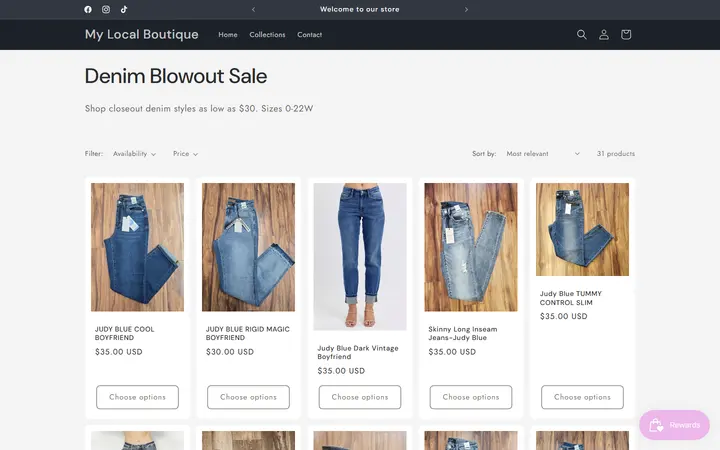Choose options for Skinny Long Inseam Jeans
Screen dimensions: 720x450
(471, 397)
